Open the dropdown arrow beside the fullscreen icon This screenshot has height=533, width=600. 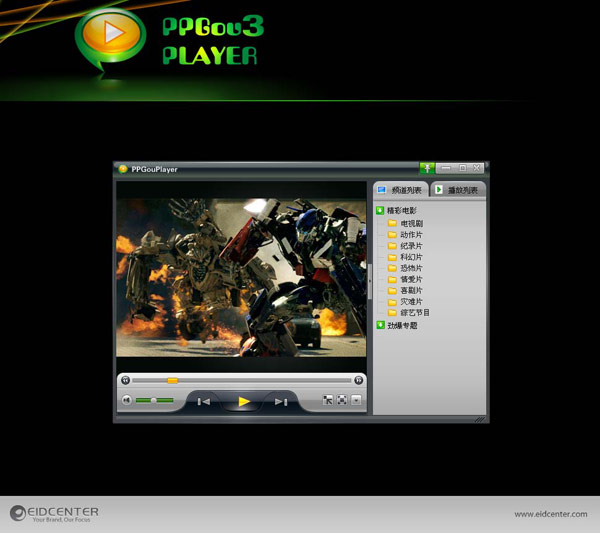tap(356, 400)
